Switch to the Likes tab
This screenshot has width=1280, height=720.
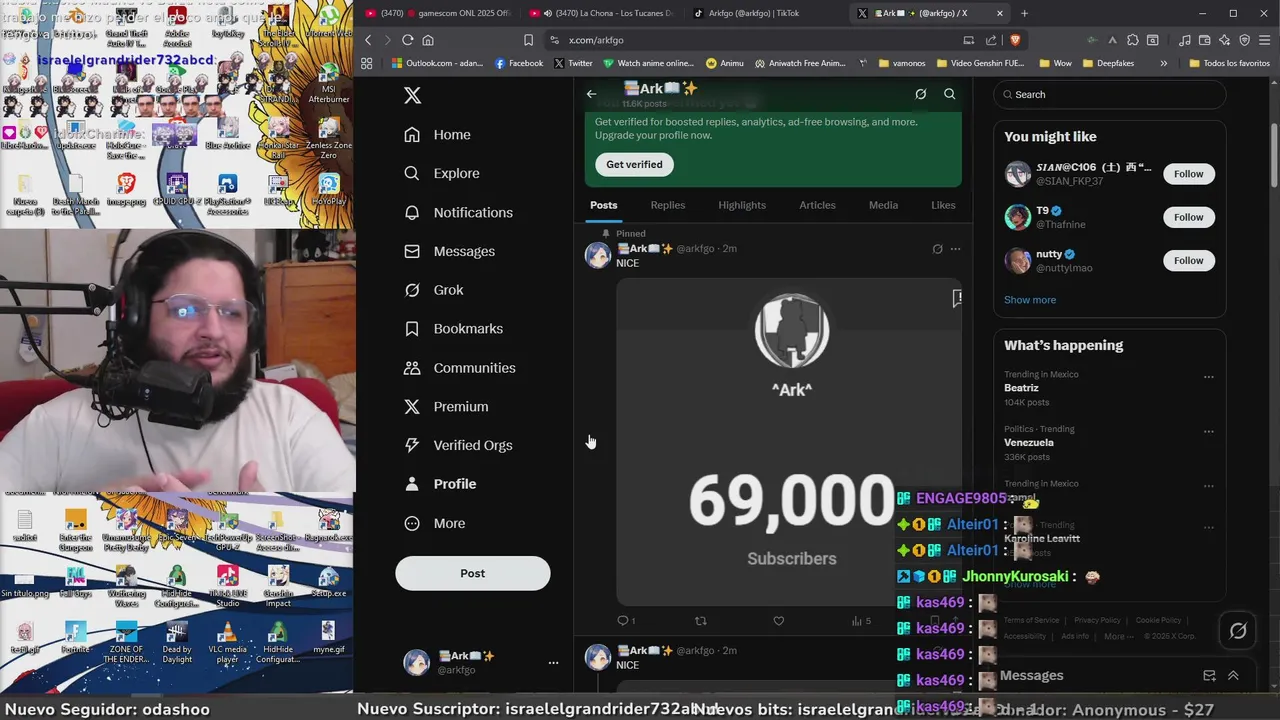pyautogui.click(x=943, y=205)
